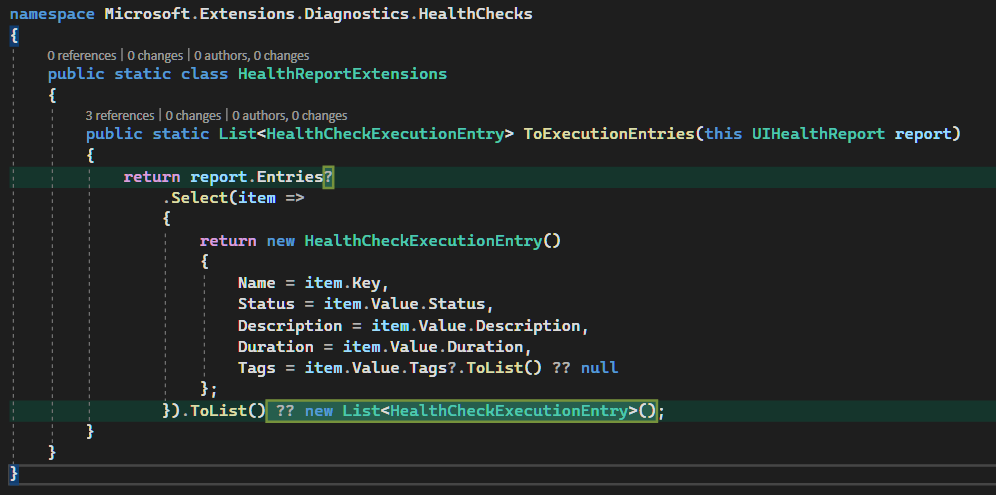Click item.Key expression
Viewport: 996px width, 495px height.
(x=342, y=283)
